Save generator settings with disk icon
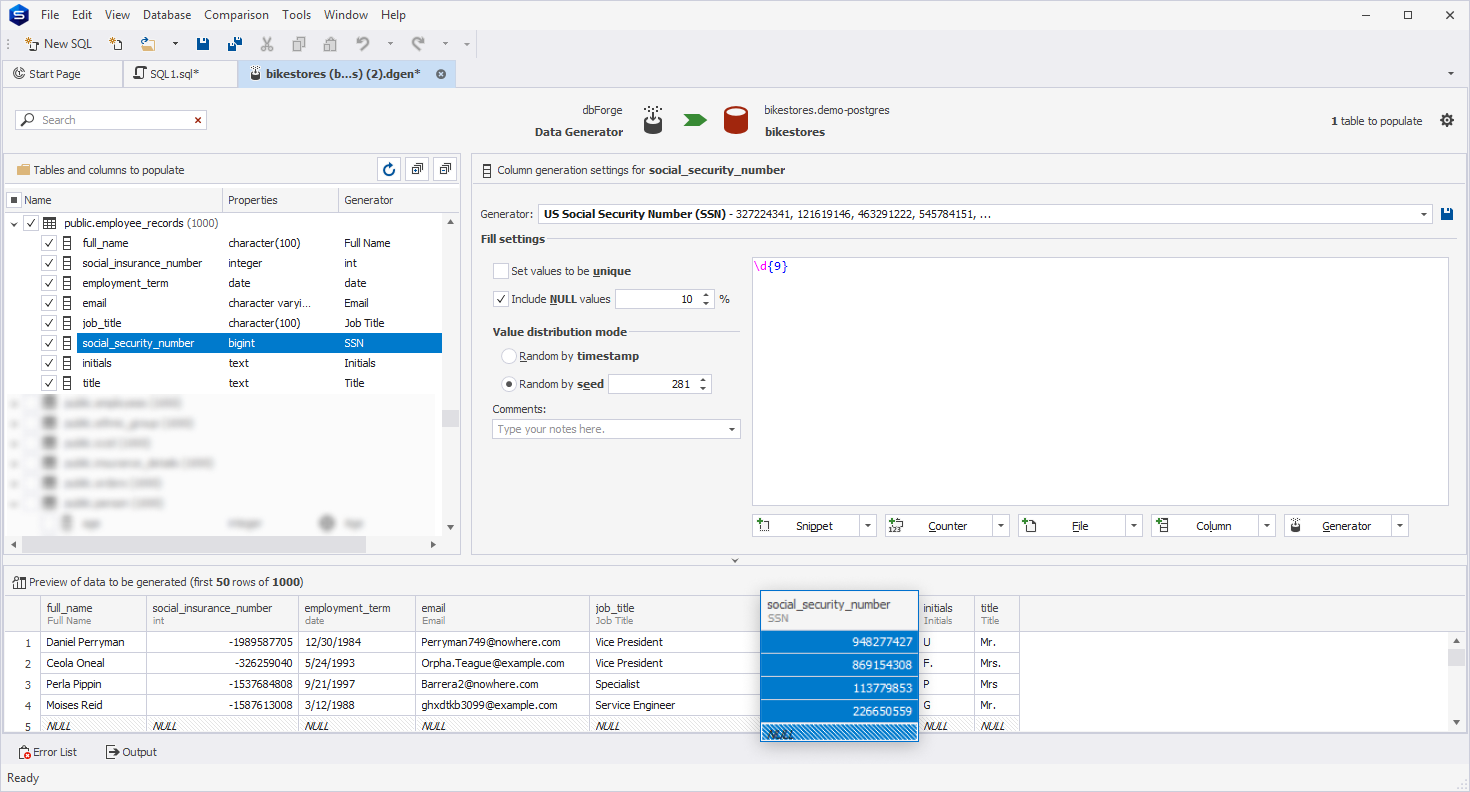1470x792 pixels. click(x=1447, y=214)
